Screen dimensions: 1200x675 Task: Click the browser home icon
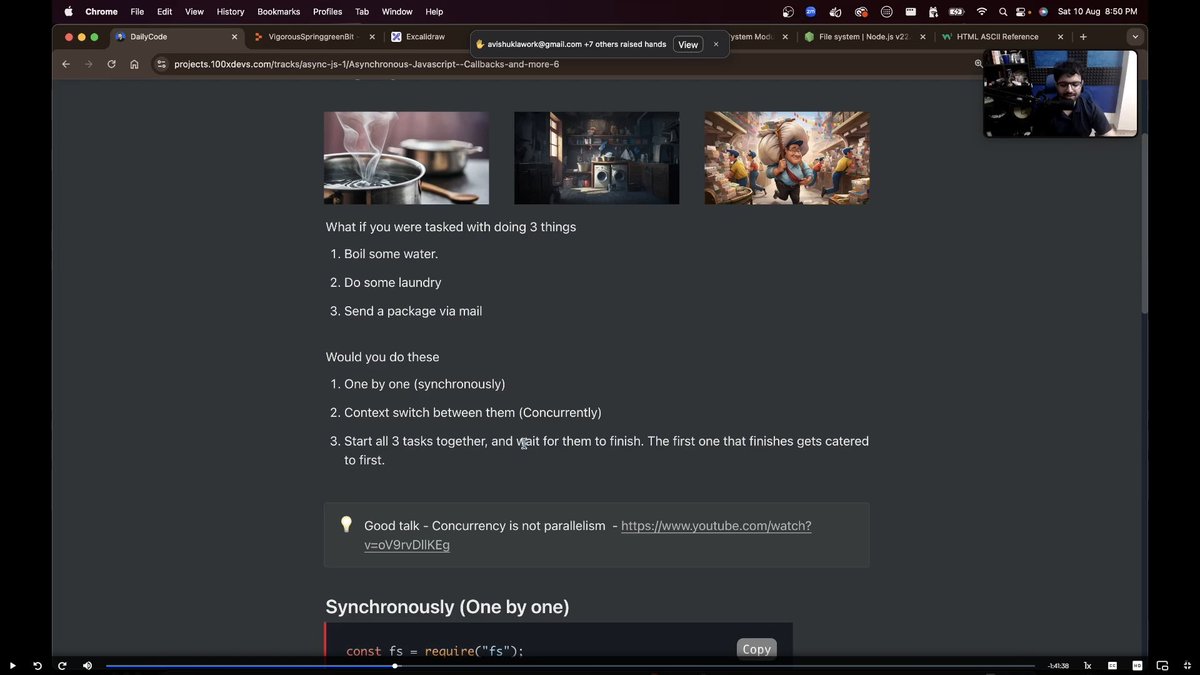pyautogui.click(x=134, y=64)
